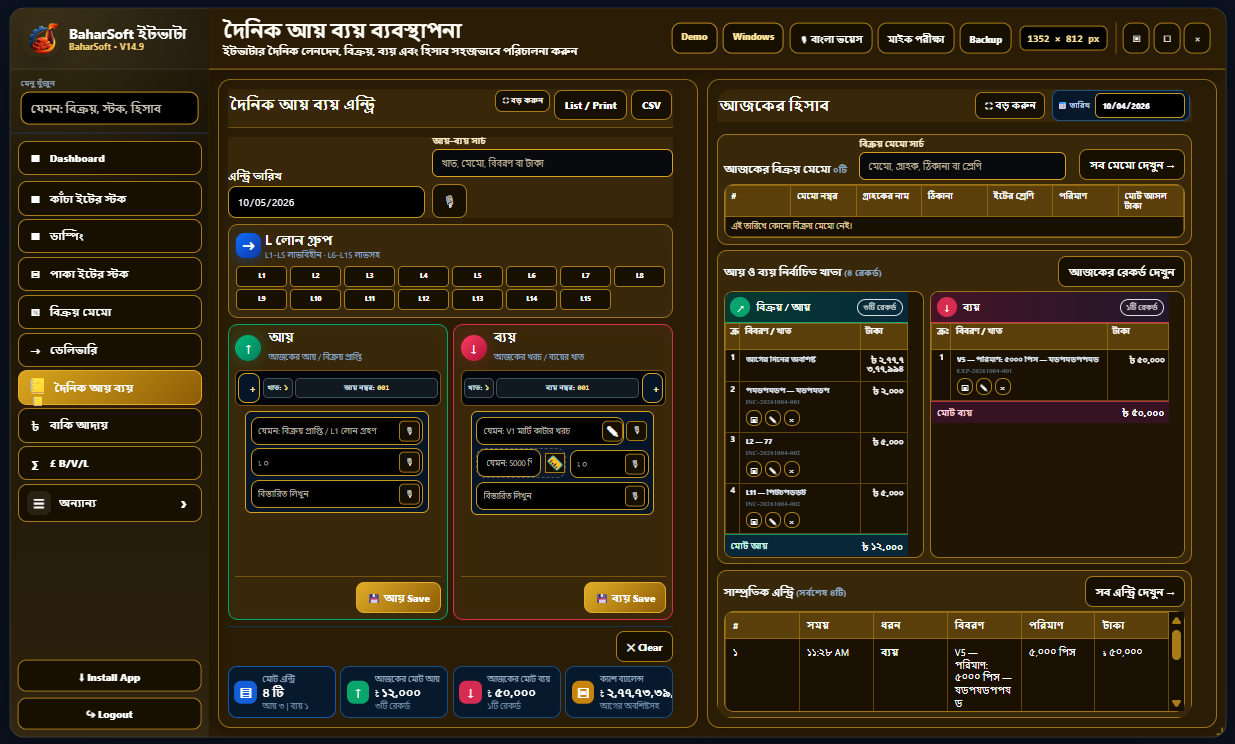
Task: Click the plus button in the আয় entry panel
Action: (x=249, y=388)
